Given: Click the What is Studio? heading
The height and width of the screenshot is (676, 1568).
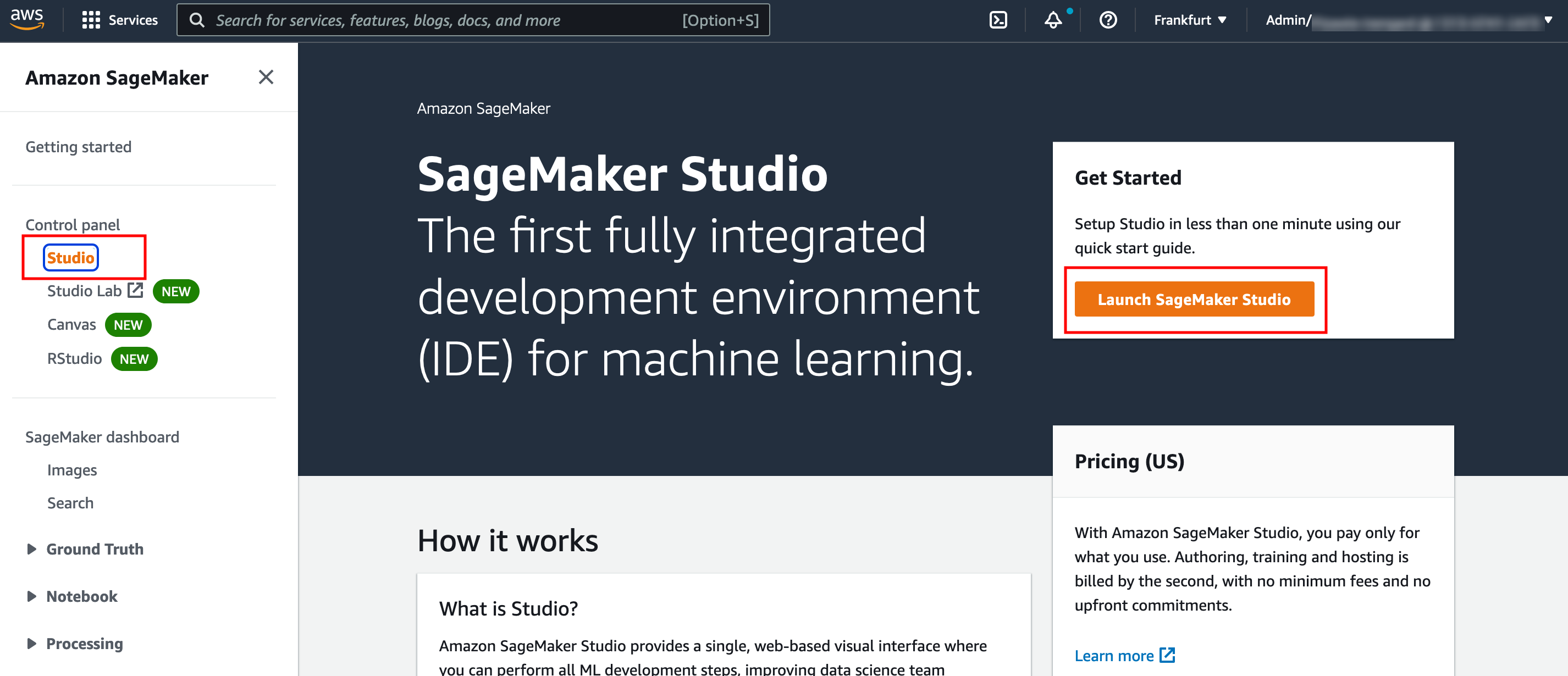Looking at the screenshot, I should click(508, 608).
